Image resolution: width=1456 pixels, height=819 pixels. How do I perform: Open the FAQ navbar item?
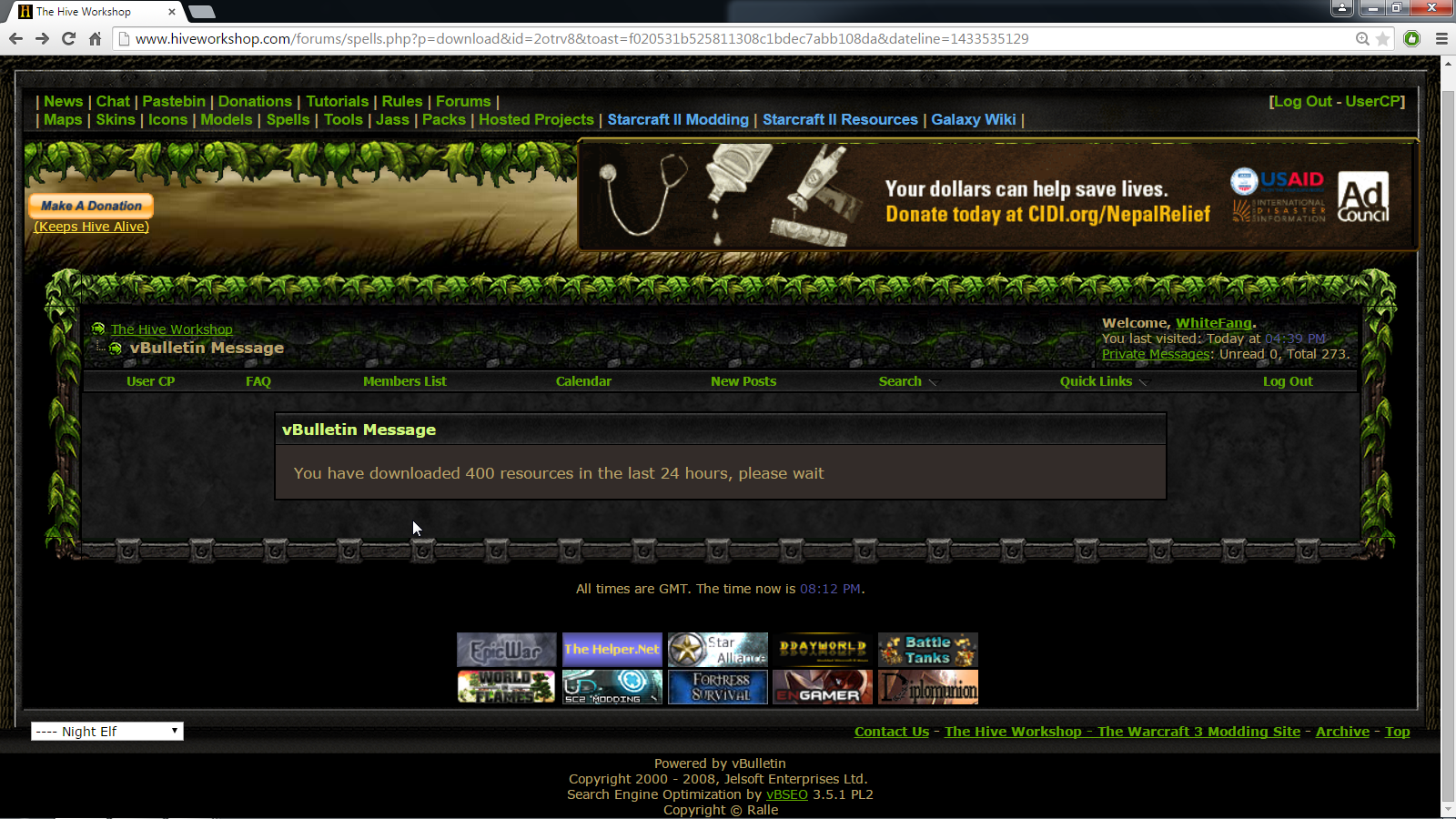(x=258, y=381)
